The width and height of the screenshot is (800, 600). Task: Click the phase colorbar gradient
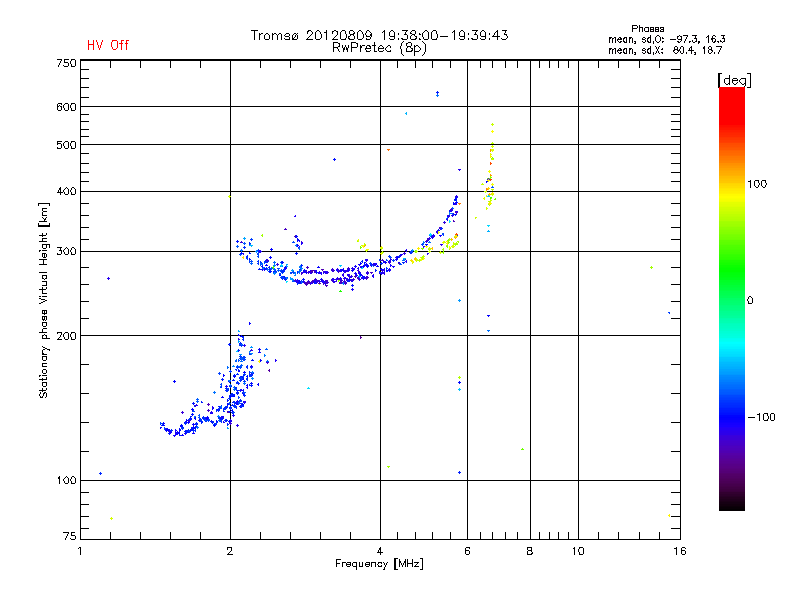click(732, 298)
